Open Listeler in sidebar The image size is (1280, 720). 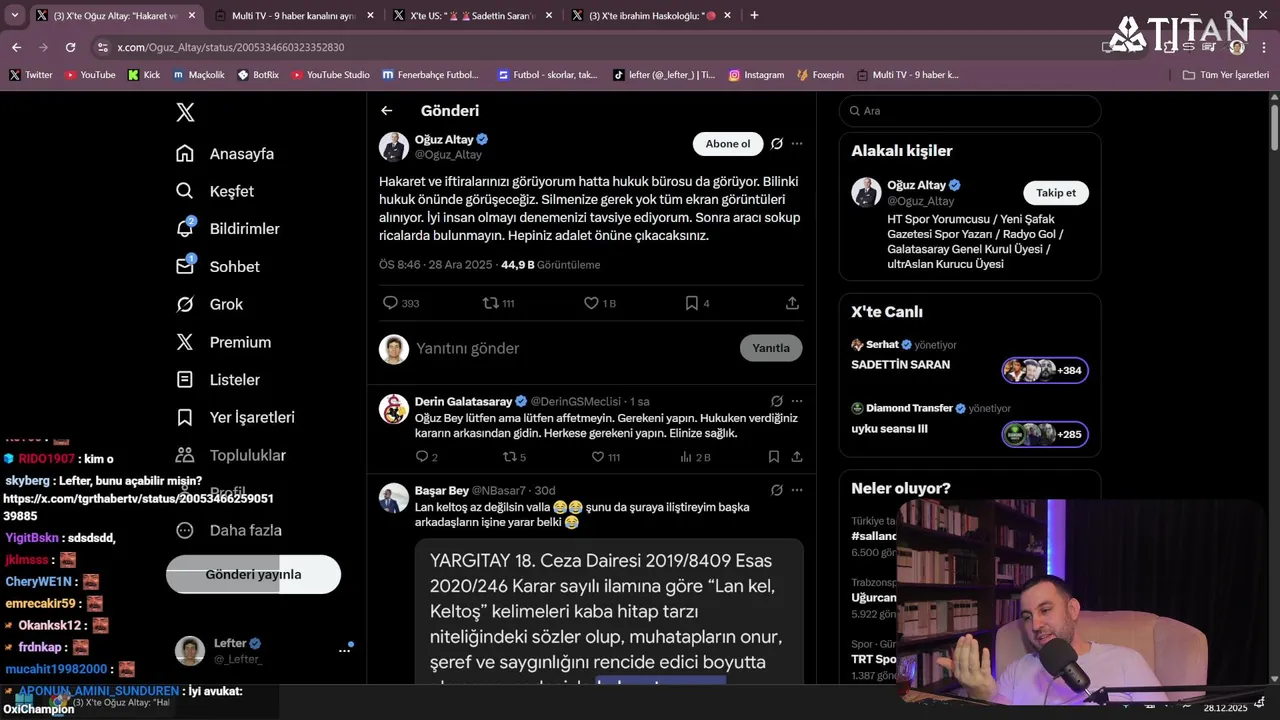click(218, 380)
